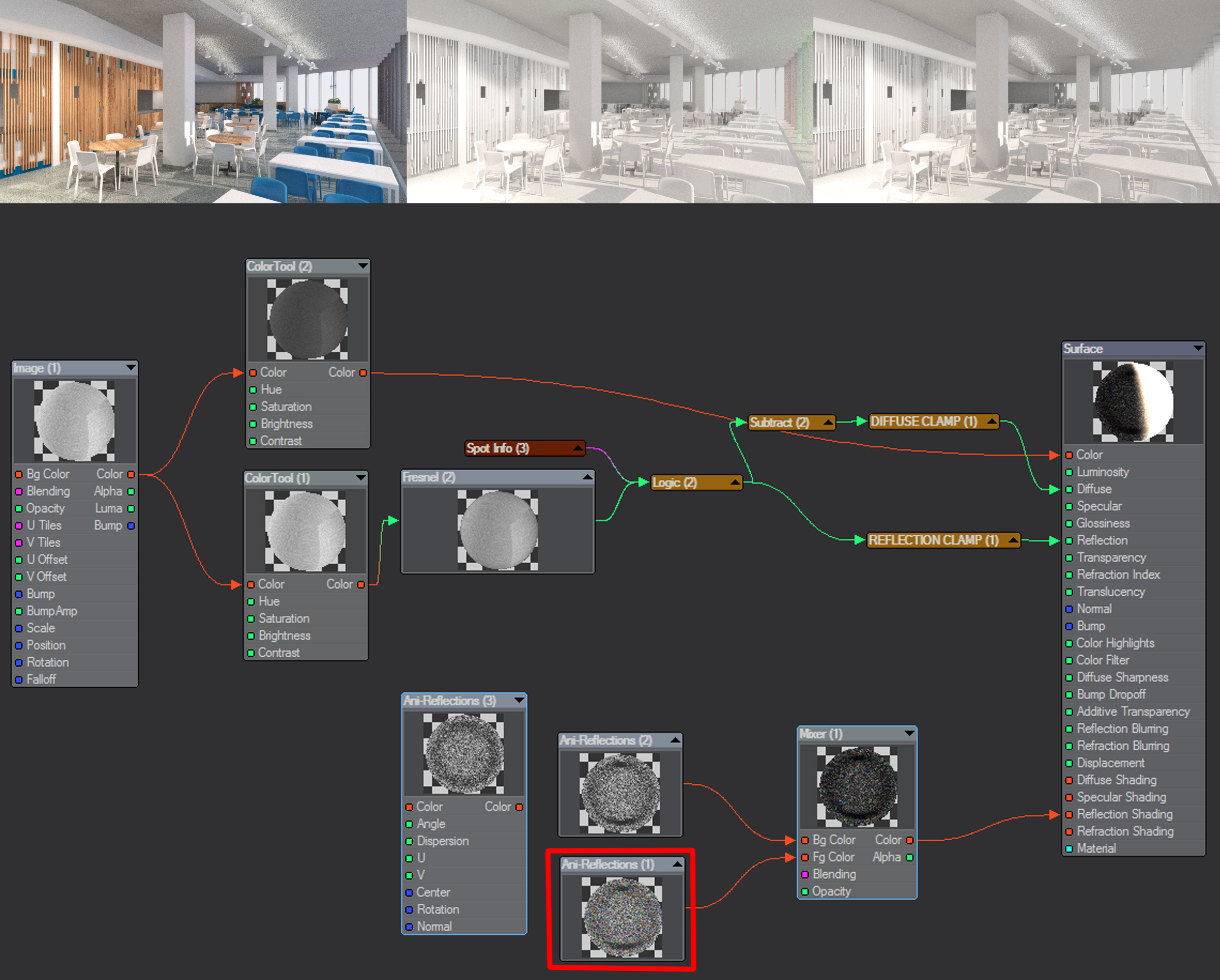Click the Surface node Reflection input dot
The width and height of the screenshot is (1220, 980).
tap(1069, 540)
